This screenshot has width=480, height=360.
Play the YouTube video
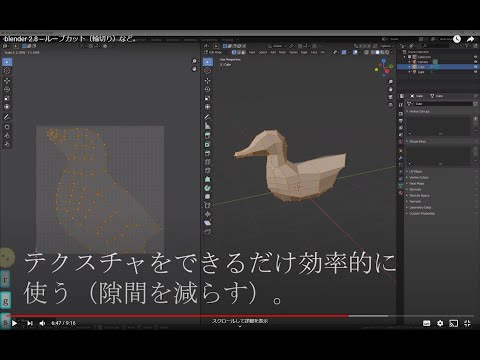pyautogui.click(x=14, y=323)
